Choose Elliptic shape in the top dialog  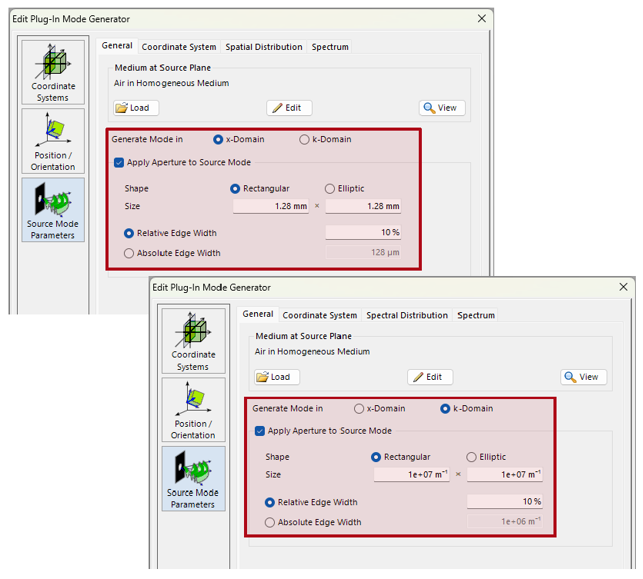point(330,188)
